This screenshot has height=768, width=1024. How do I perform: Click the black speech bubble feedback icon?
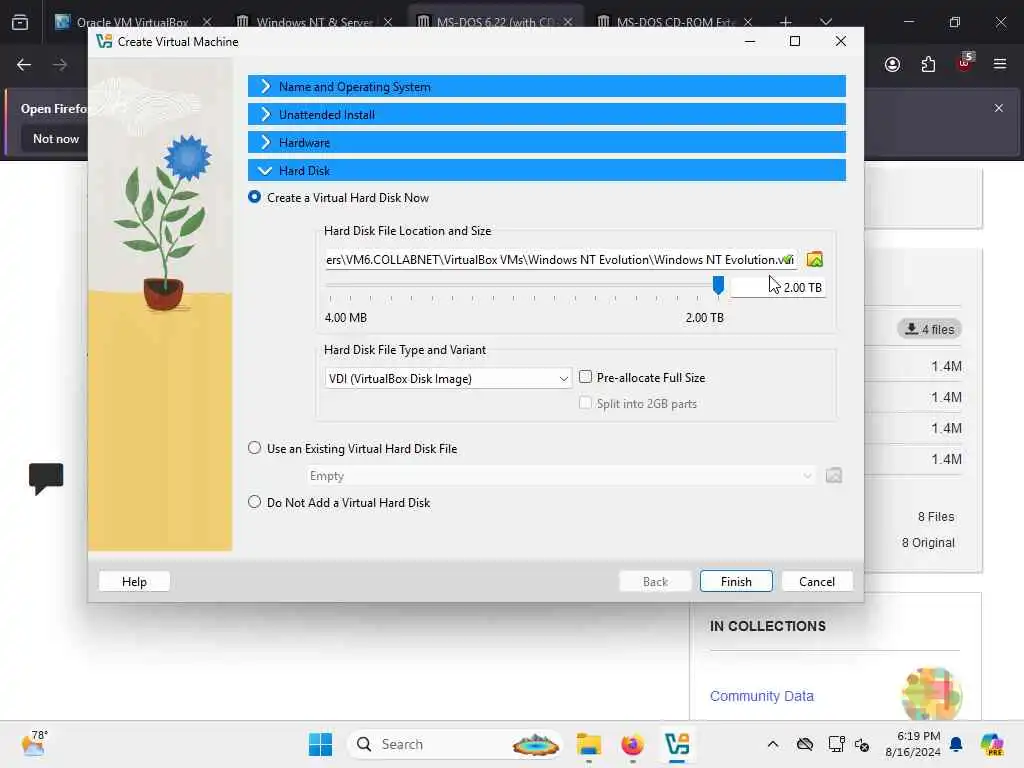[x=46, y=478]
